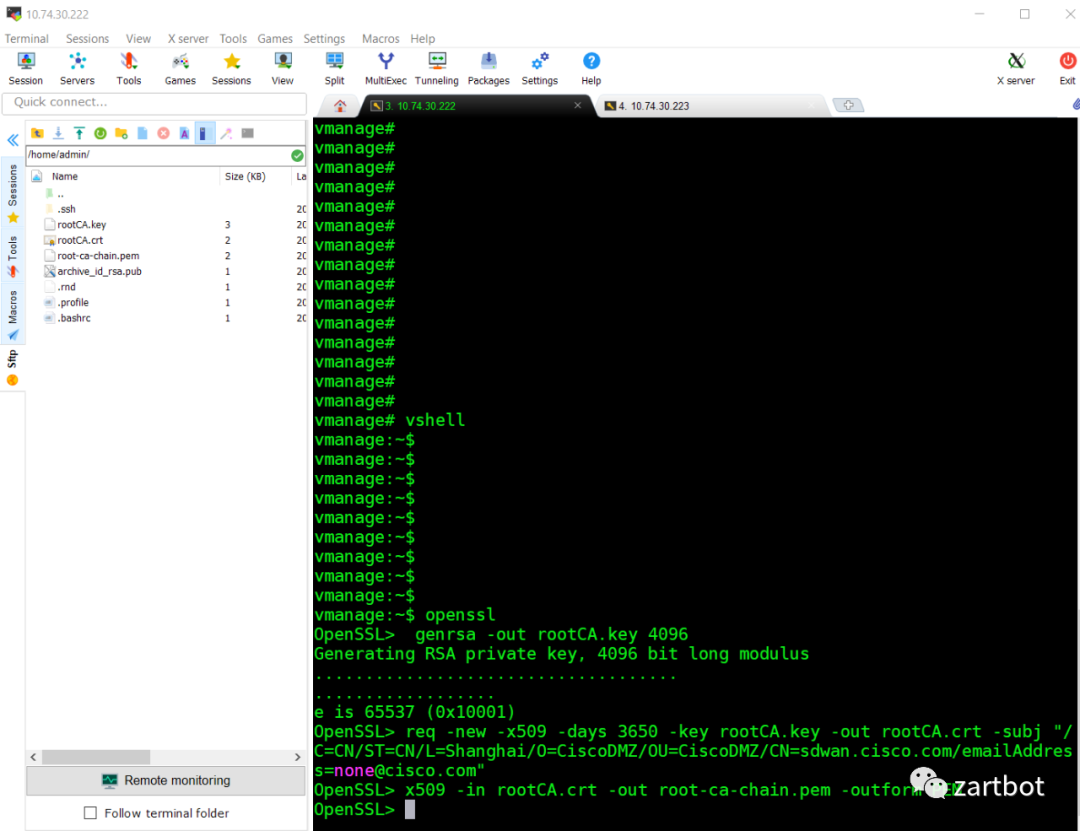Screen dimensions: 1080x831
Task: Open the home tab icon
Action: coord(340,105)
